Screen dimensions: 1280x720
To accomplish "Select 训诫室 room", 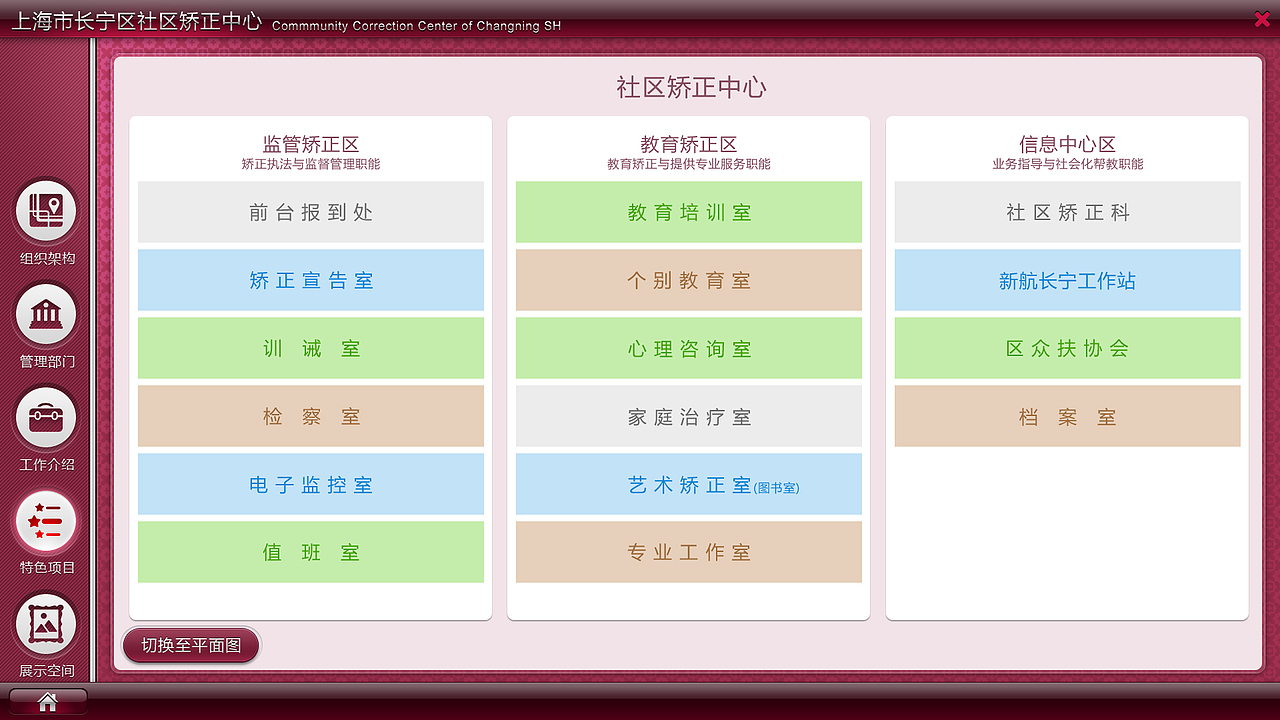I will 311,348.
